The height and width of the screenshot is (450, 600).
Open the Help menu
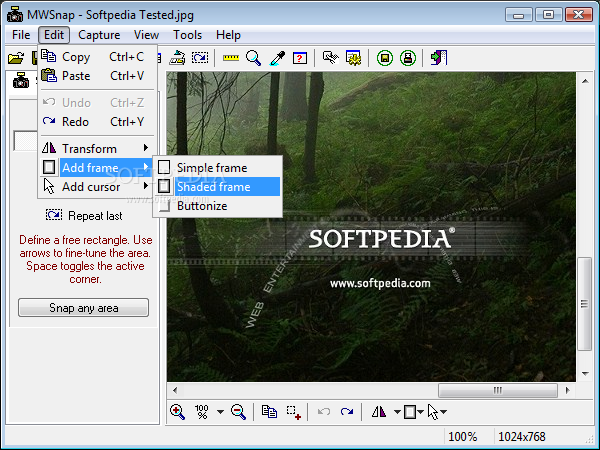pos(228,35)
